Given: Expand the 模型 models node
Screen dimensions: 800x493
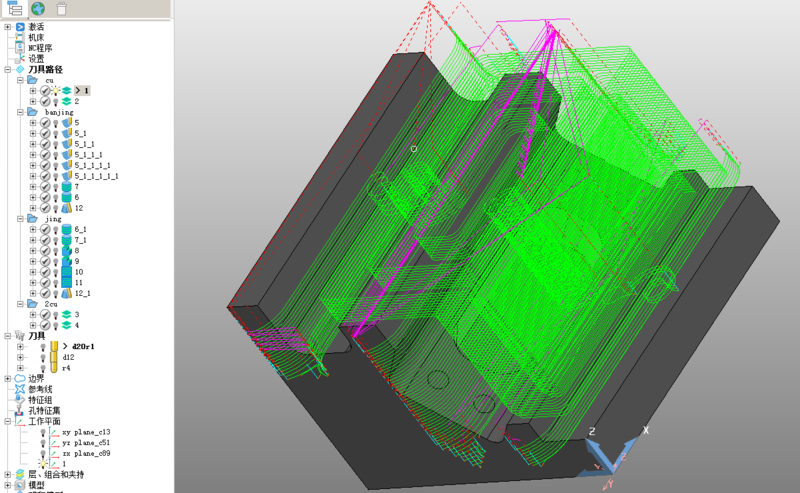Looking at the screenshot, I should tap(7, 485).
